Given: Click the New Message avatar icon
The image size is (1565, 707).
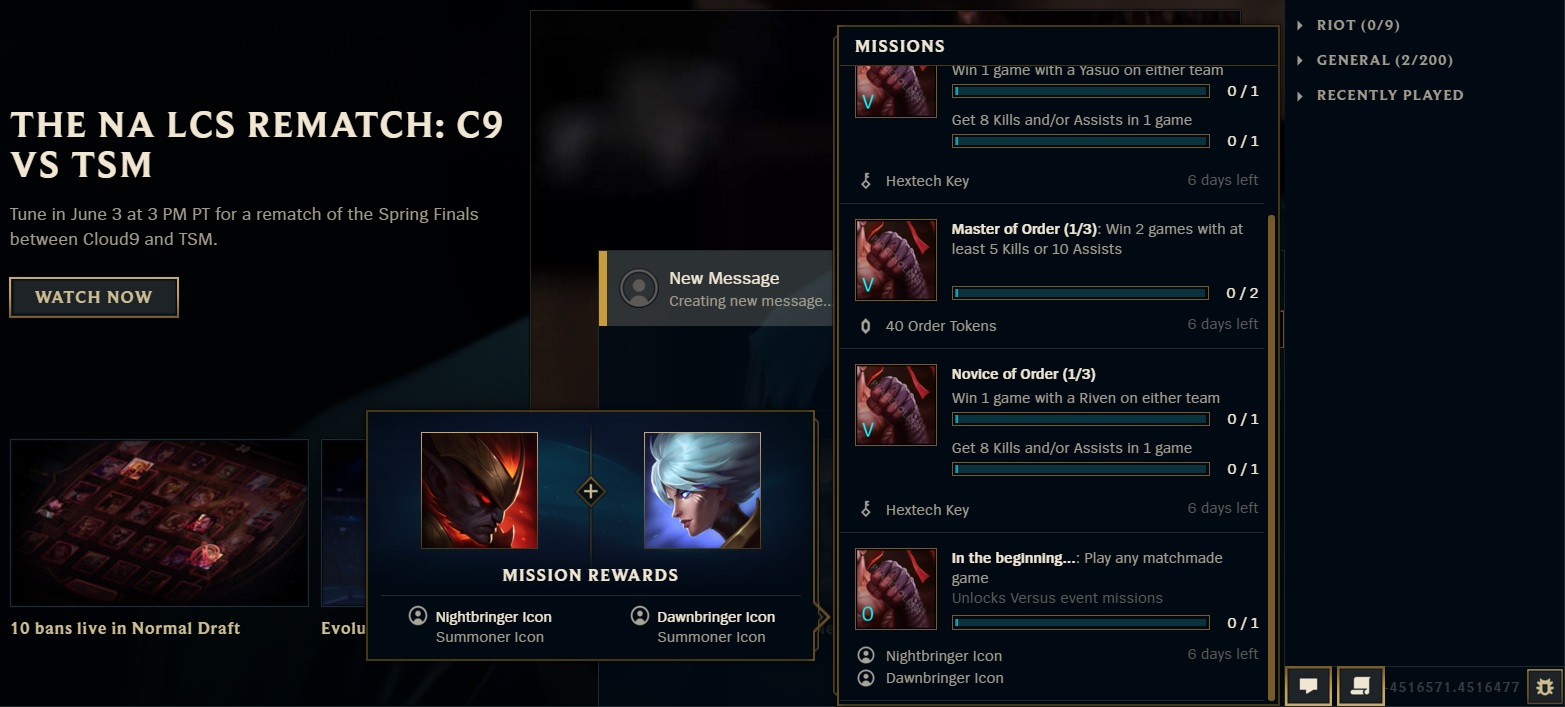Looking at the screenshot, I should pyautogui.click(x=639, y=288).
